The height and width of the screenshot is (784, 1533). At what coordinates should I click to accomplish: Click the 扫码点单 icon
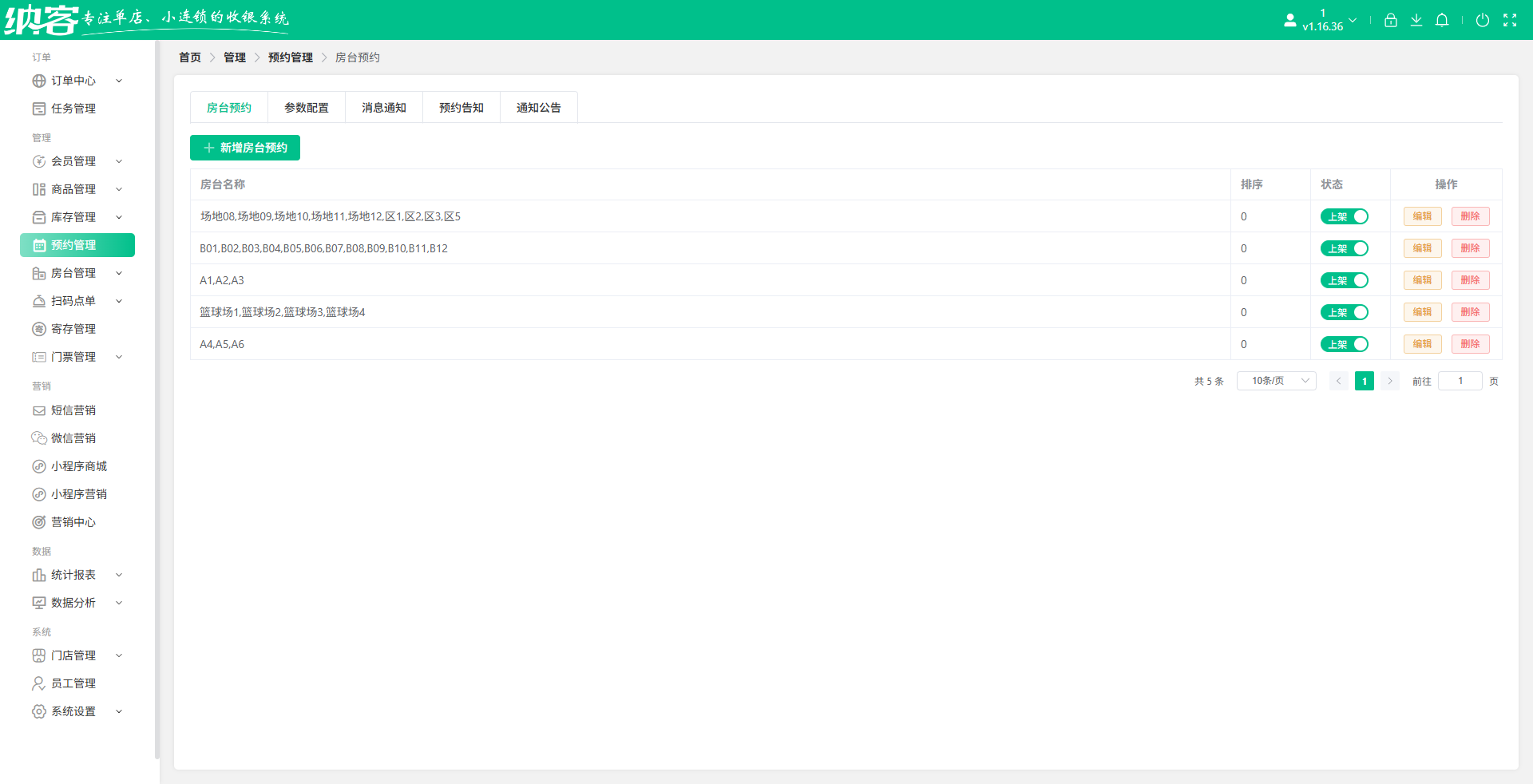(39, 301)
